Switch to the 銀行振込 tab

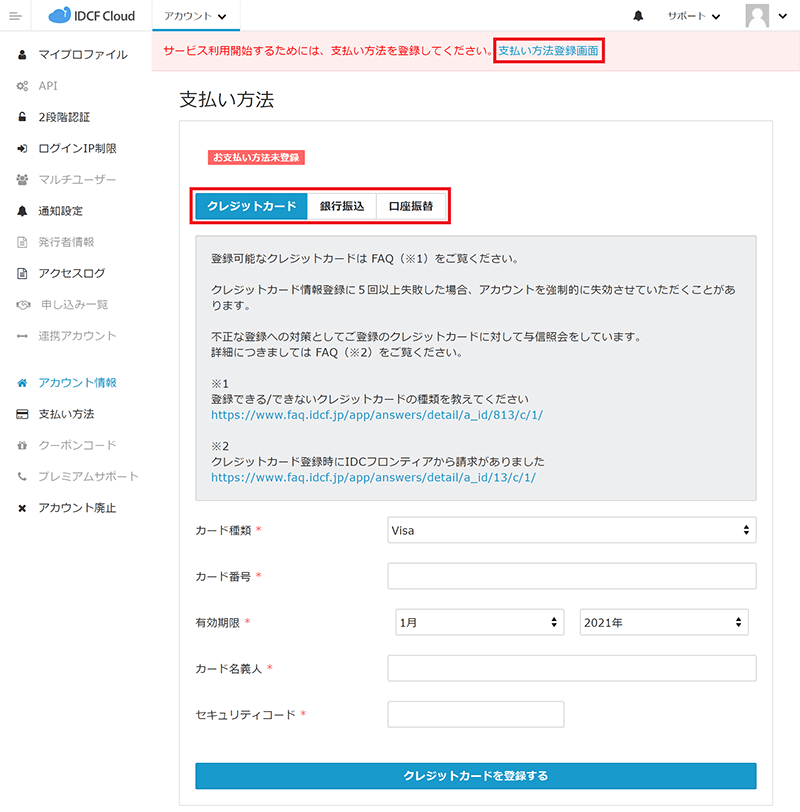[342, 206]
